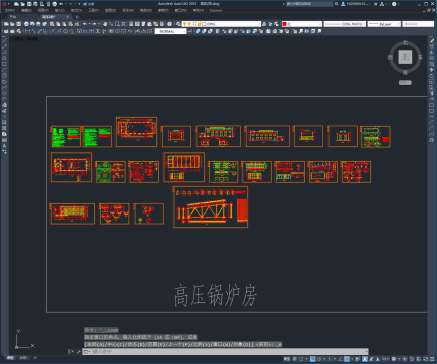The width and height of the screenshot is (437, 364).
Task: Open the 文件(F) menu
Action: [9, 10]
